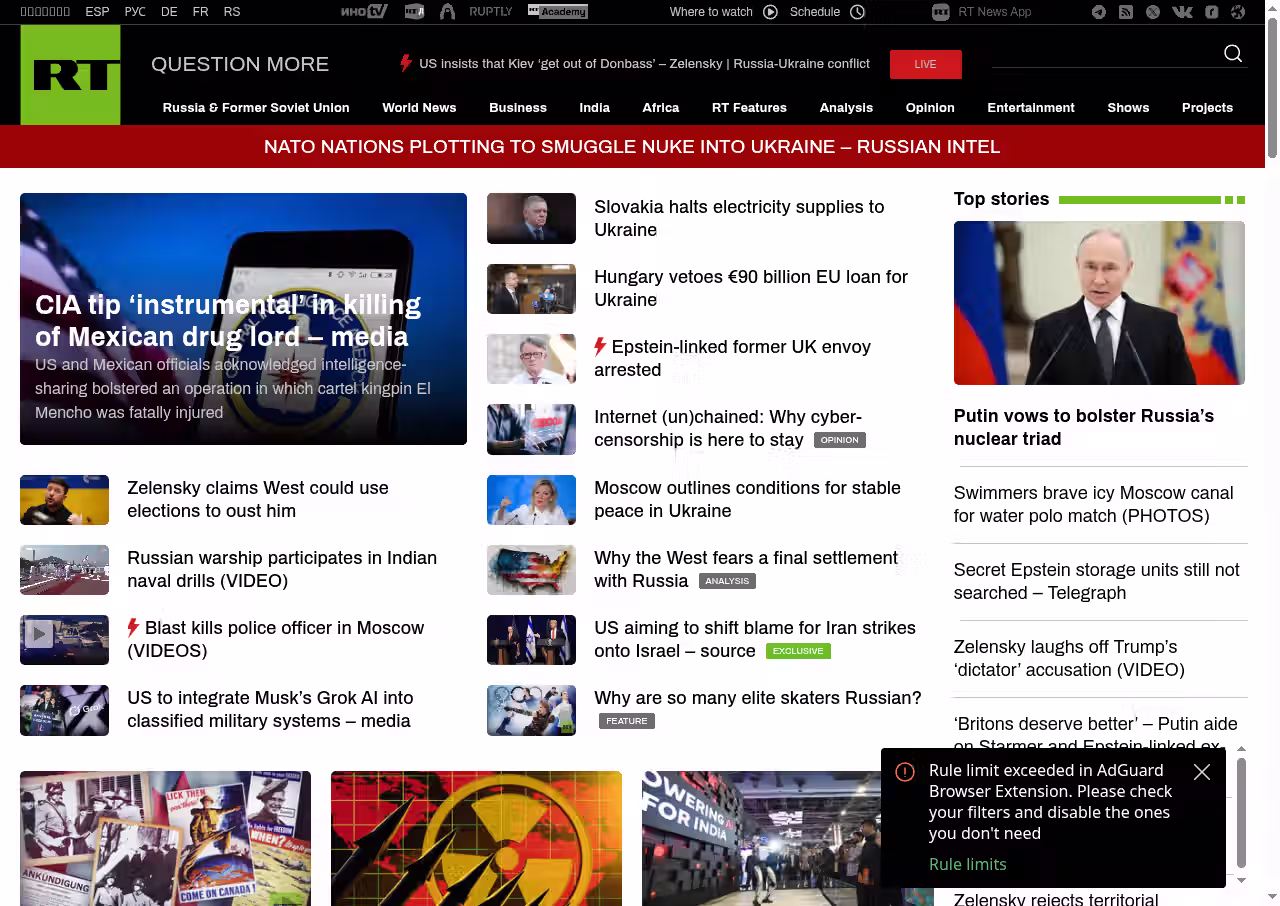Open the Putin nuclear triad story thumbnail
This screenshot has width=1280, height=906.
tap(1099, 303)
